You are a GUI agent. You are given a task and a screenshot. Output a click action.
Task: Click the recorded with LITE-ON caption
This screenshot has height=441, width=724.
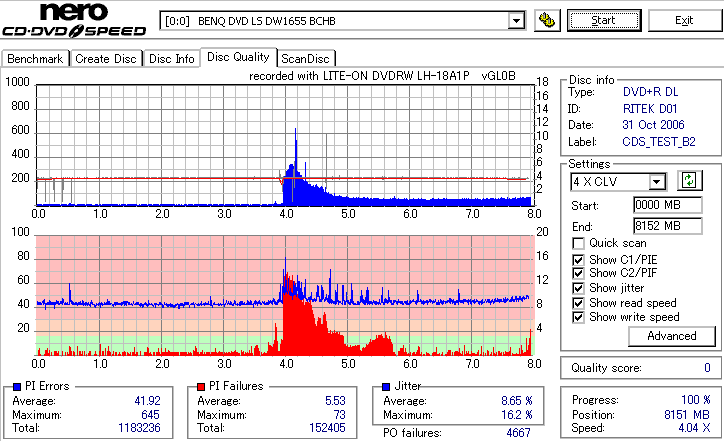(x=382, y=76)
